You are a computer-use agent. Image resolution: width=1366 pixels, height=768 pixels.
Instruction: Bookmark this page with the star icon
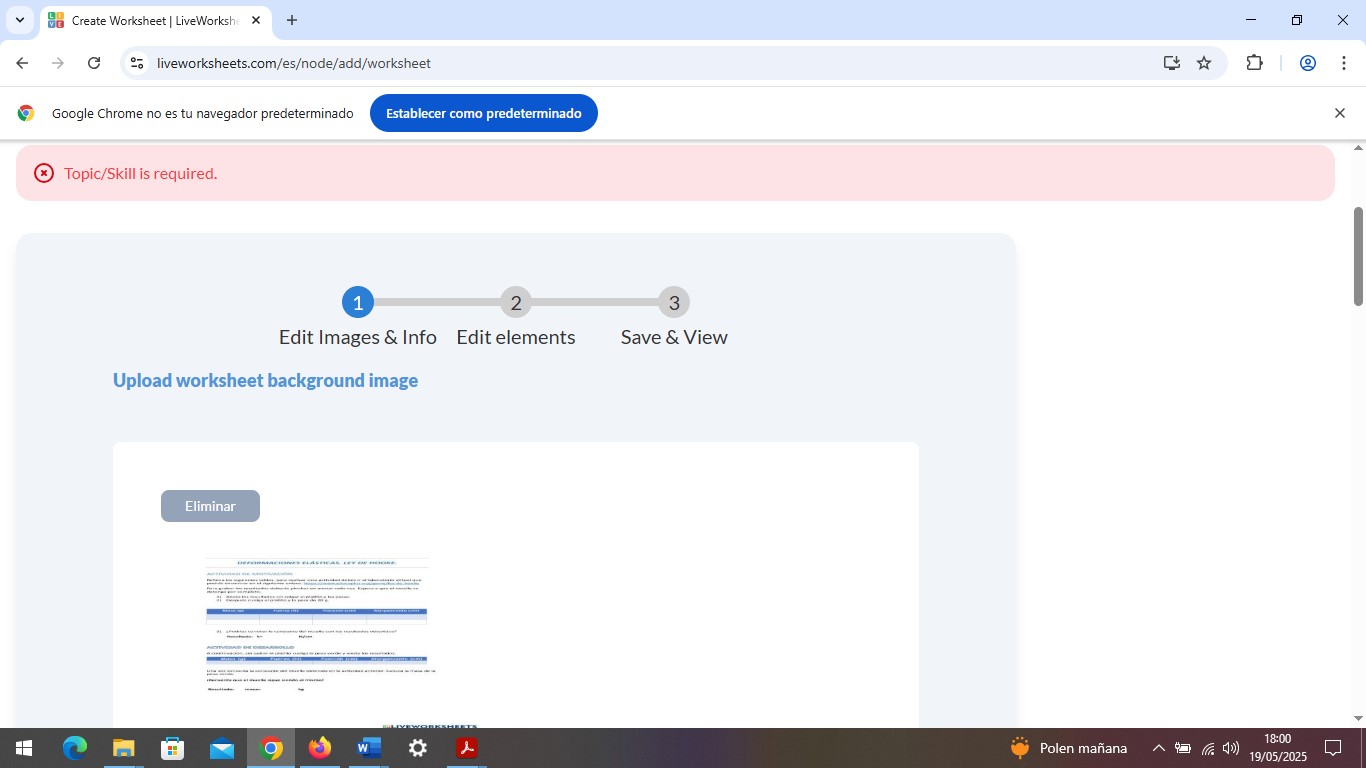pos(1204,63)
